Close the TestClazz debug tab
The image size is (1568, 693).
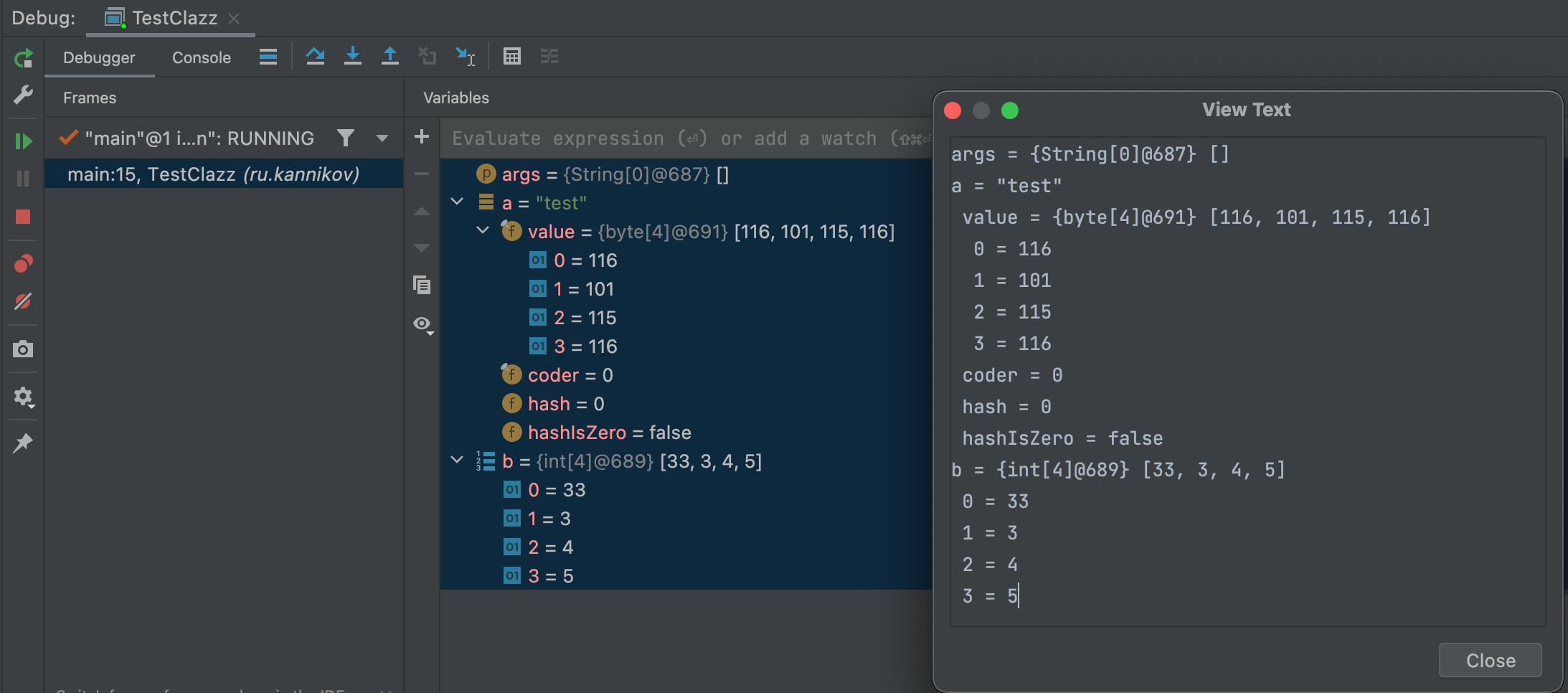234,19
